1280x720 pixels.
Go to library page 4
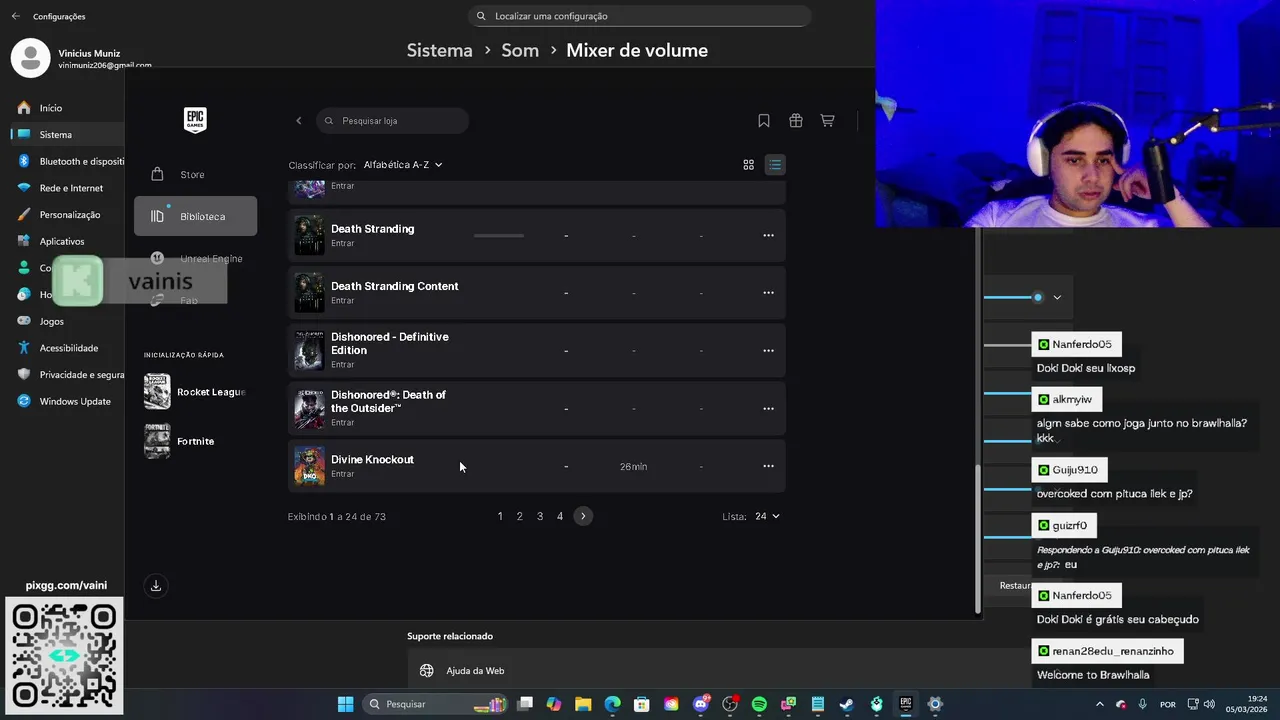point(560,516)
